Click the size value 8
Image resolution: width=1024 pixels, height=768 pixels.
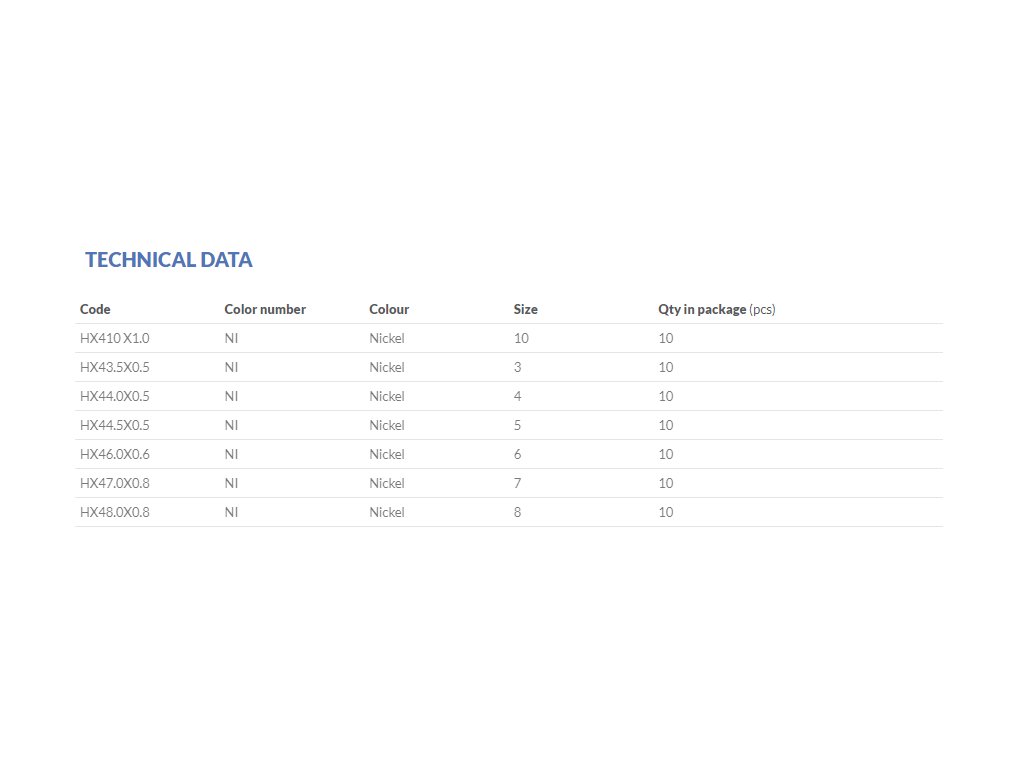[x=518, y=513]
